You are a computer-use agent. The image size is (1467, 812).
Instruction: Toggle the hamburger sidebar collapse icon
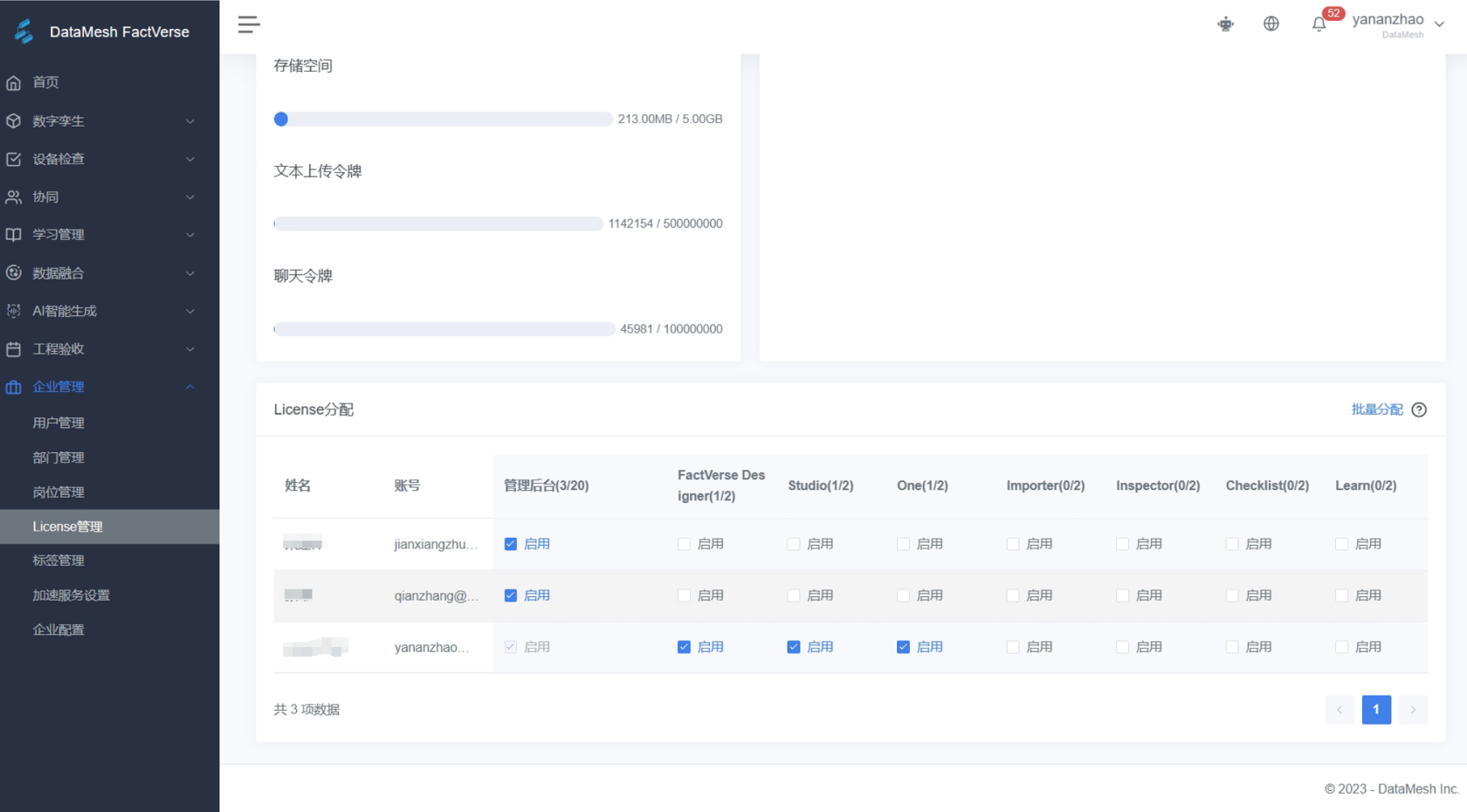(x=249, y=24)
